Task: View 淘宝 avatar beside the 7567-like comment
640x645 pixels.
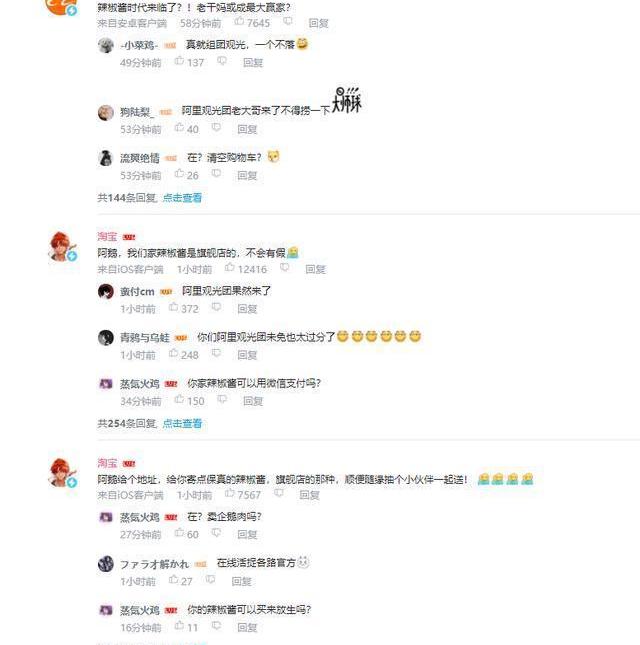Action: pos(63,473)
